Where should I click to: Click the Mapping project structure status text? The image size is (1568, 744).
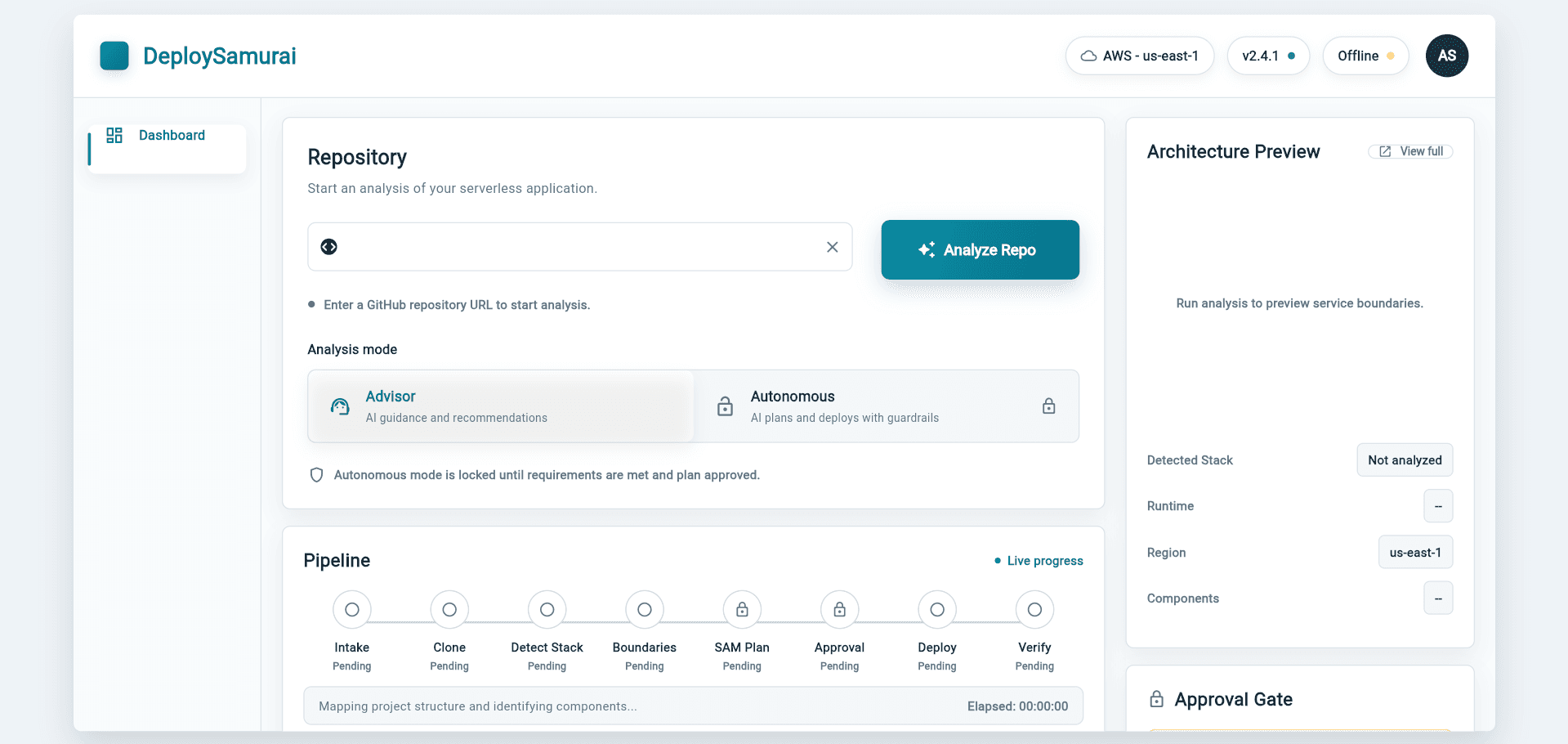[478, 706]
